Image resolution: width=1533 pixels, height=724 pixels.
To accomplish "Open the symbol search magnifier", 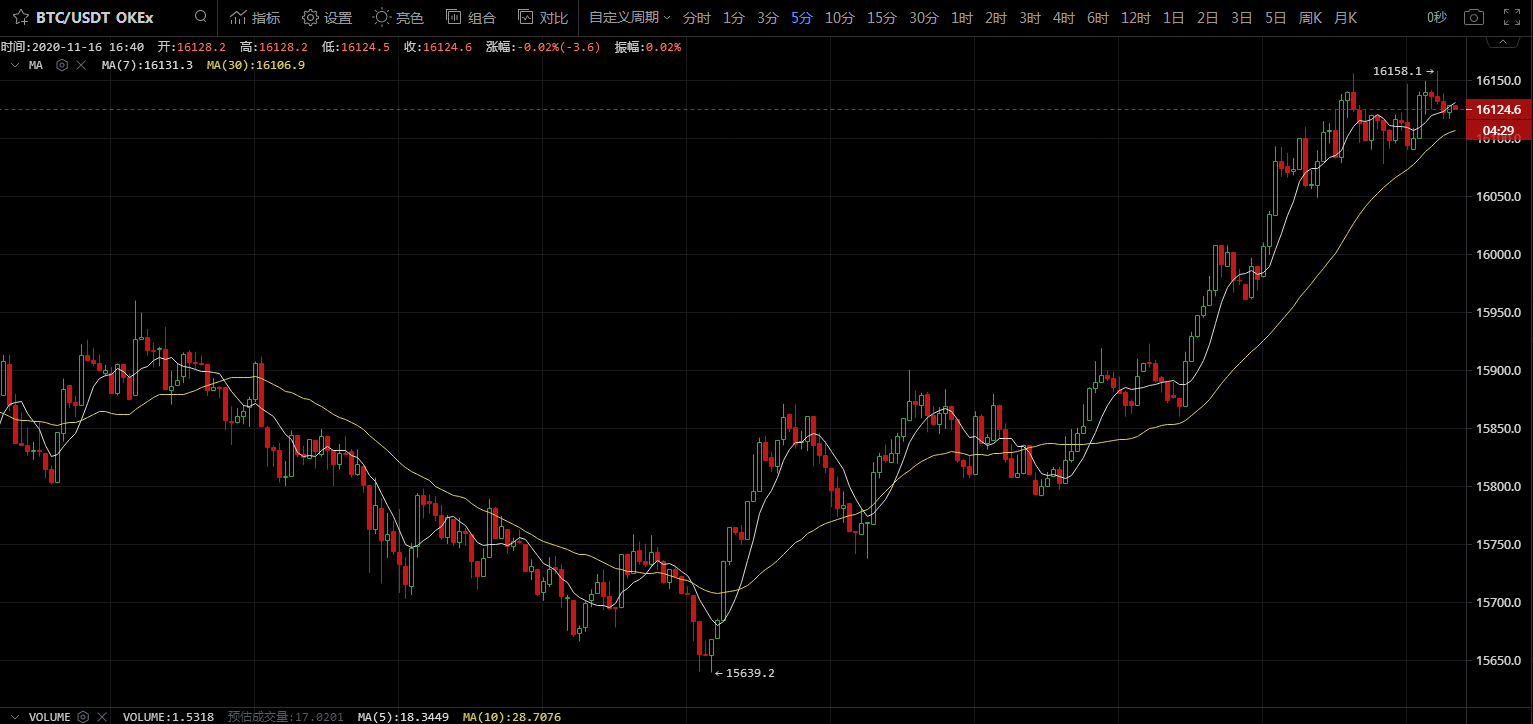I will pos(201,17).
